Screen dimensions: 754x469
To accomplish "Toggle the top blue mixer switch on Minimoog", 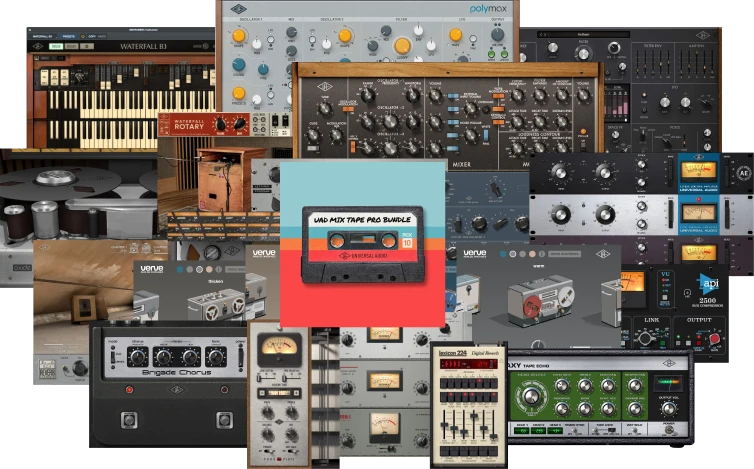I will tap(453, 96).
